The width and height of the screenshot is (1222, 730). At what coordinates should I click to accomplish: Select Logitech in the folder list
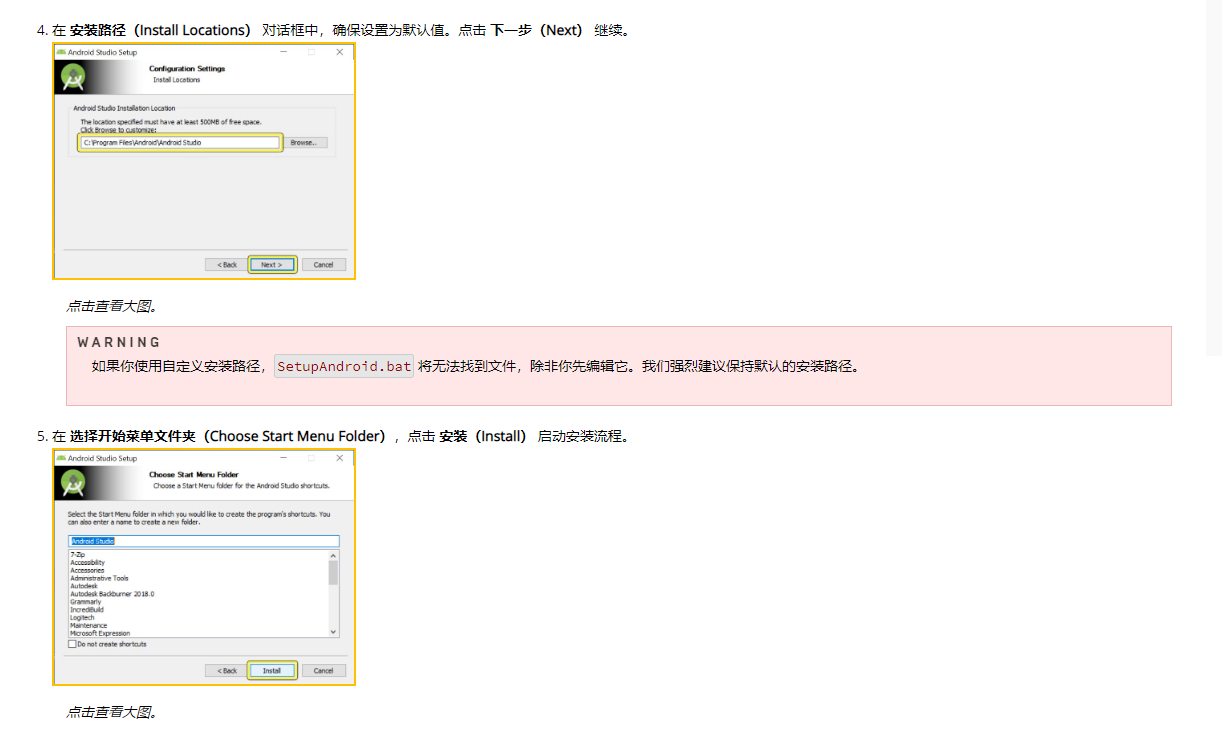point(82,618)
